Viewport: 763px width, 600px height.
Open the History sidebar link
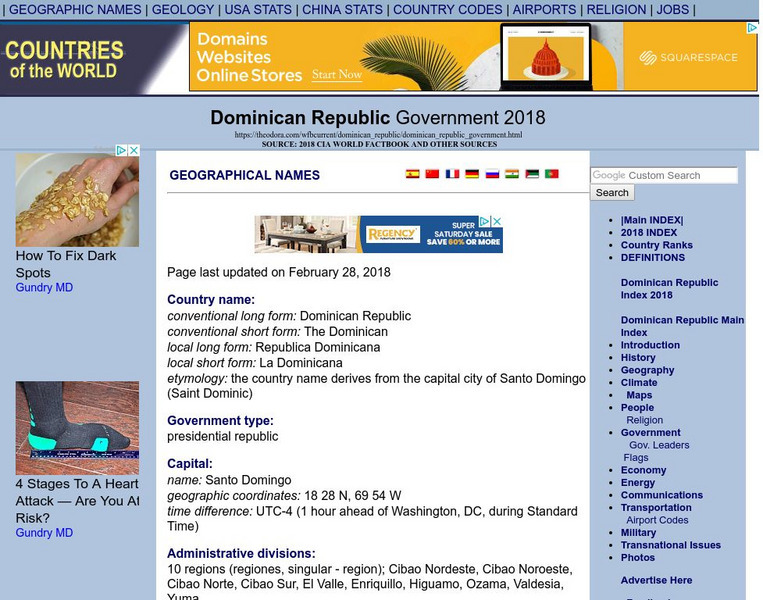(x=638, y=358)
